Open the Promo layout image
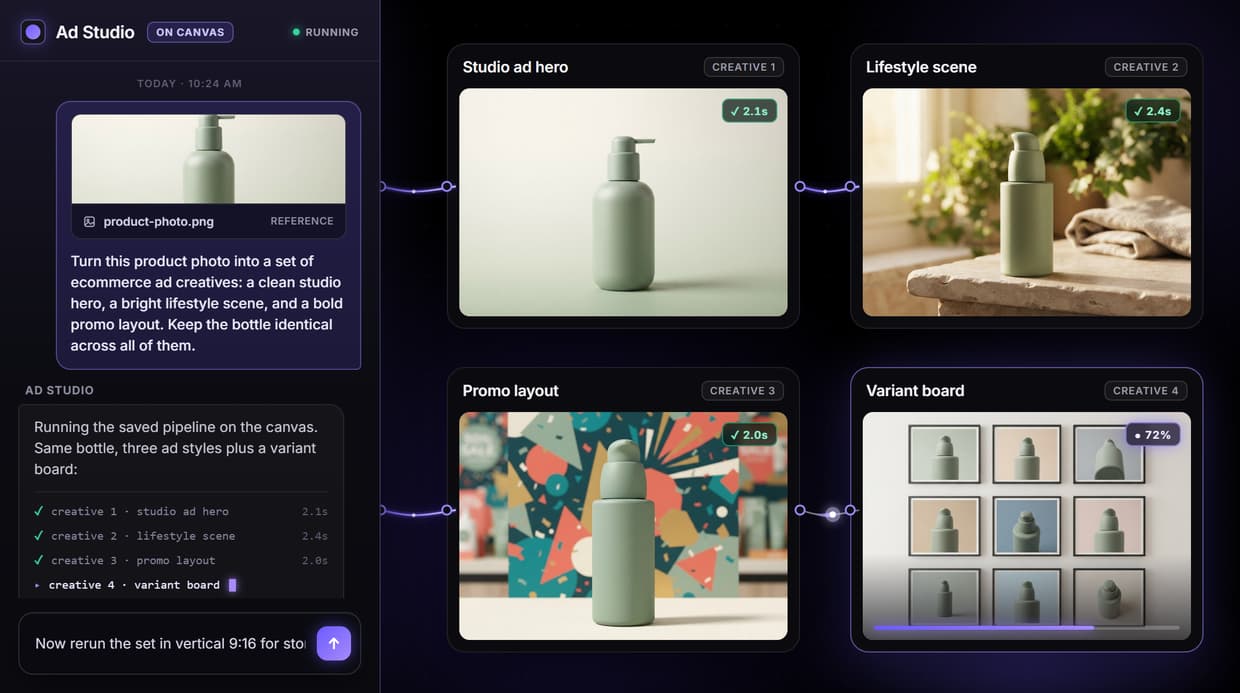Viewport: 1240px width, 693px height. pos(623,526)
